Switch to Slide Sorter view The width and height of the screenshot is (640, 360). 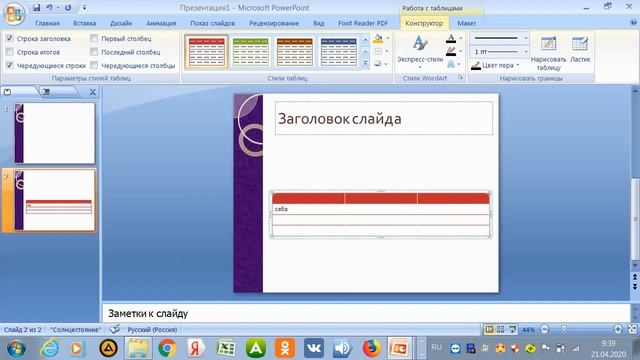click(500, 329)
